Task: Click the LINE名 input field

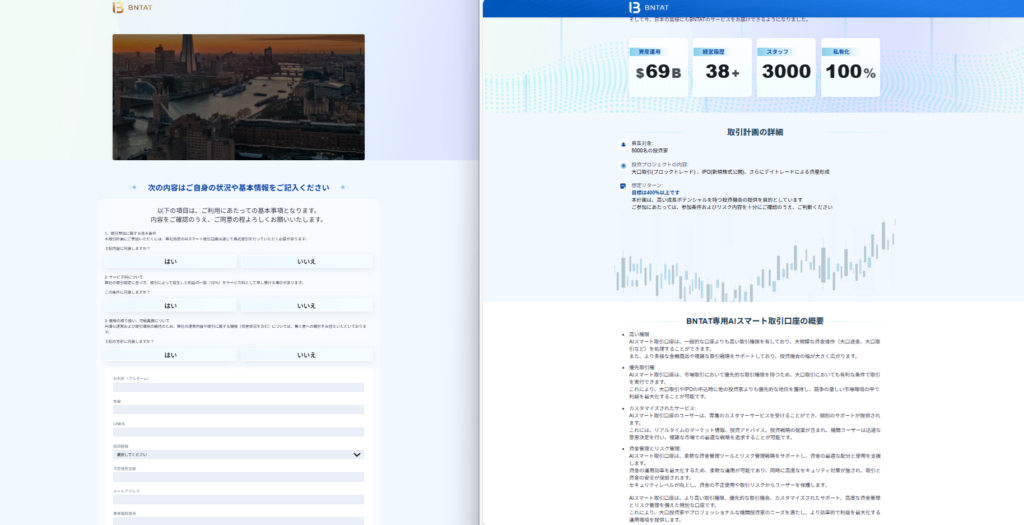Action: pyautogui.click(x=238, y=431)
